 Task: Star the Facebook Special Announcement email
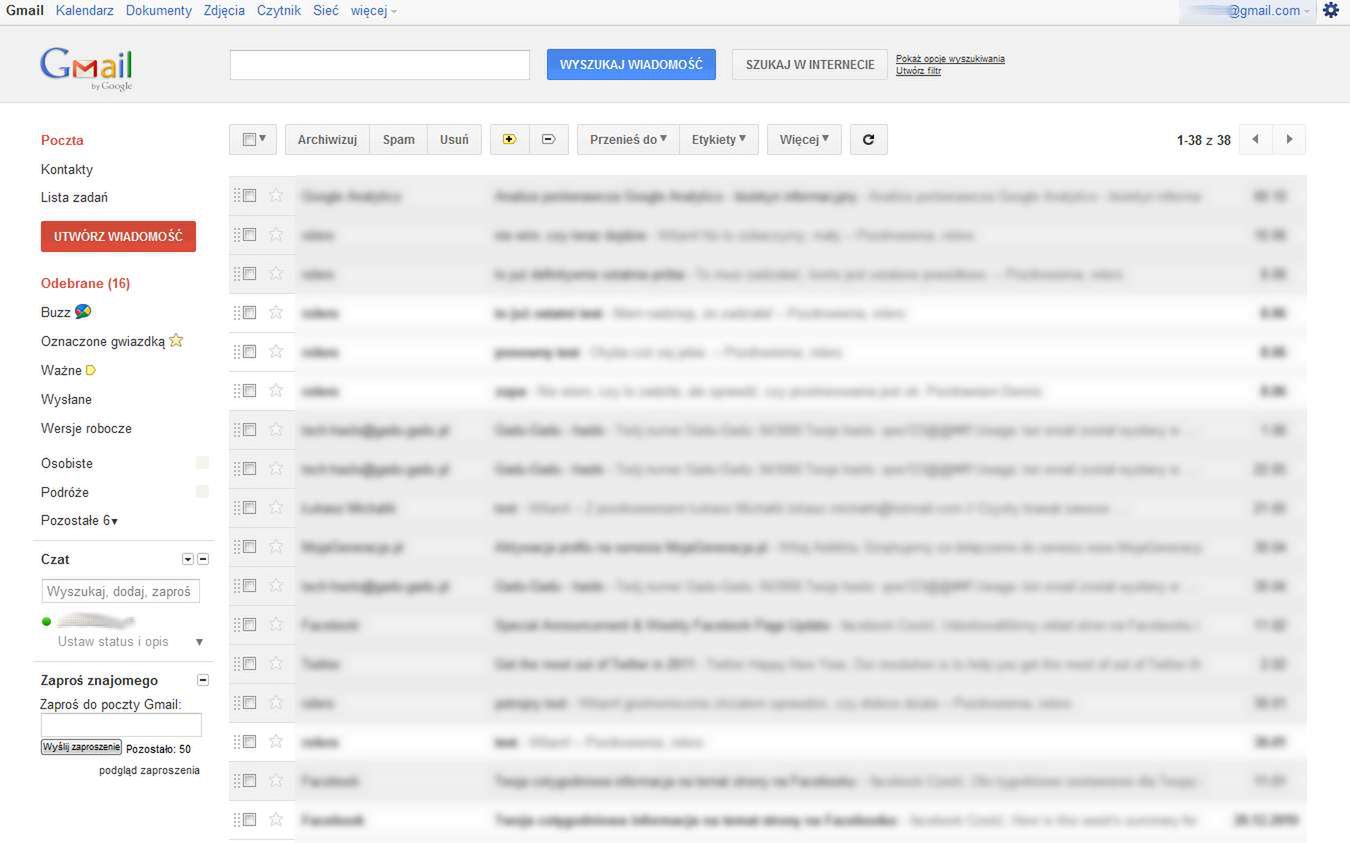click(x=276, y=625)
